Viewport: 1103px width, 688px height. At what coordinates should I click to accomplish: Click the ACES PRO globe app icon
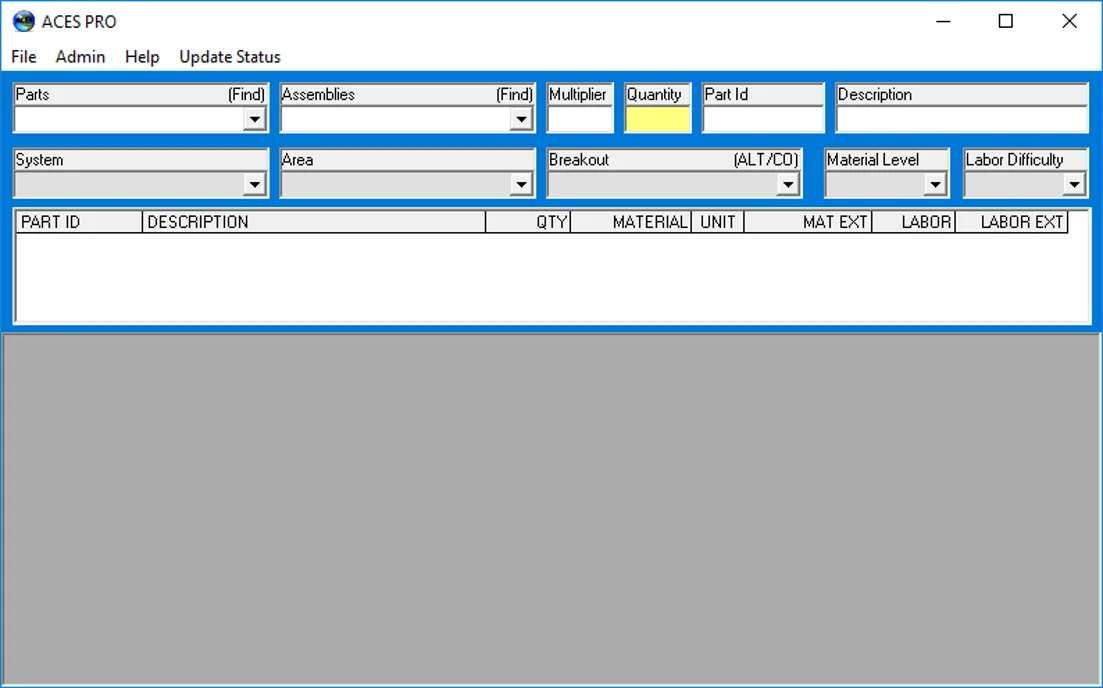(24, 22)
